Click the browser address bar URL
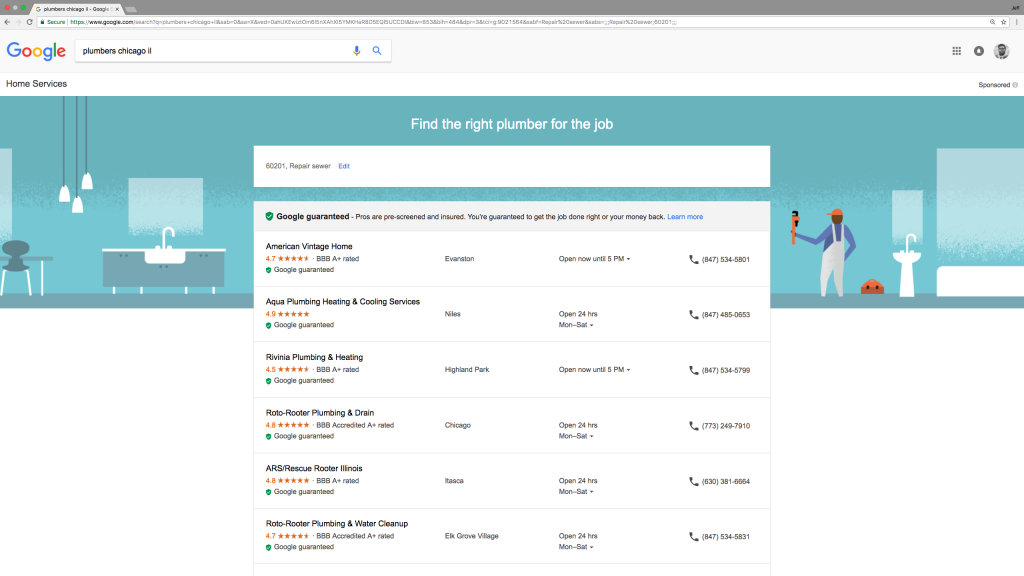 (x=372, y=22)
